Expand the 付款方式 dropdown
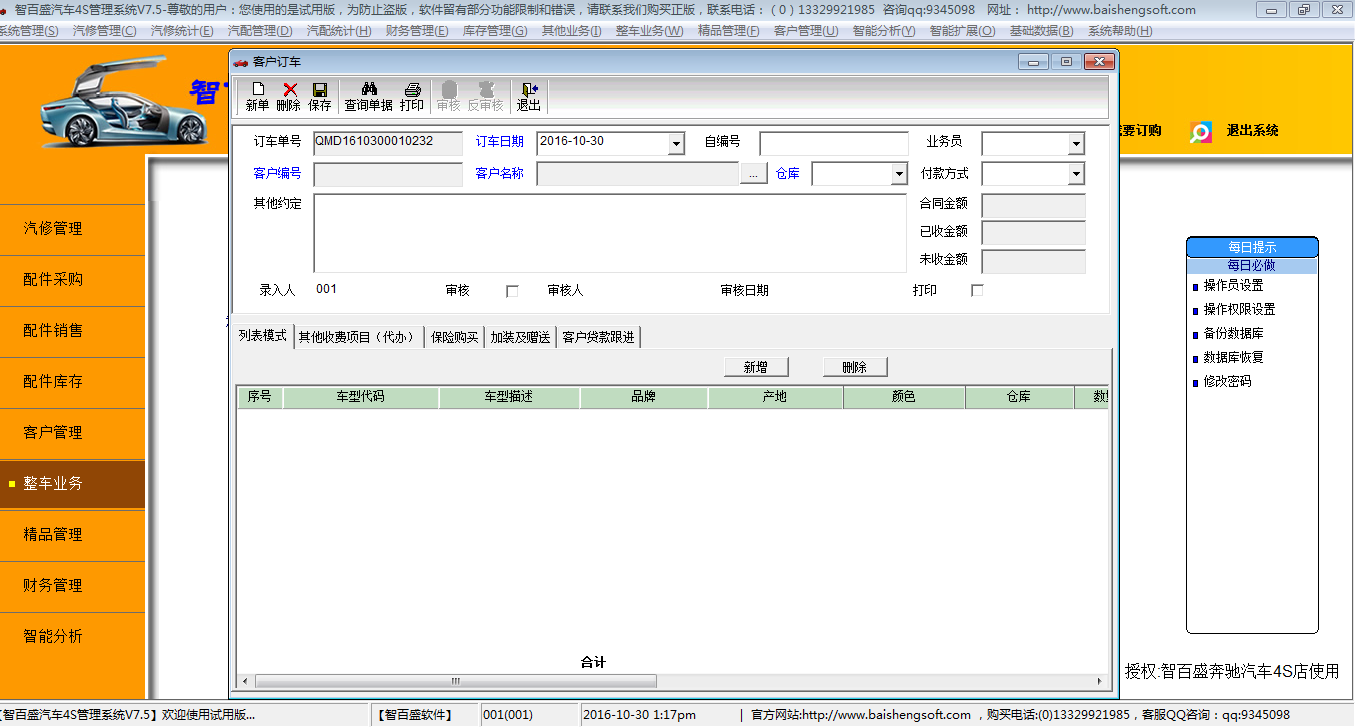Screen dimensions: 1355x727 [x=1076, y=174]
